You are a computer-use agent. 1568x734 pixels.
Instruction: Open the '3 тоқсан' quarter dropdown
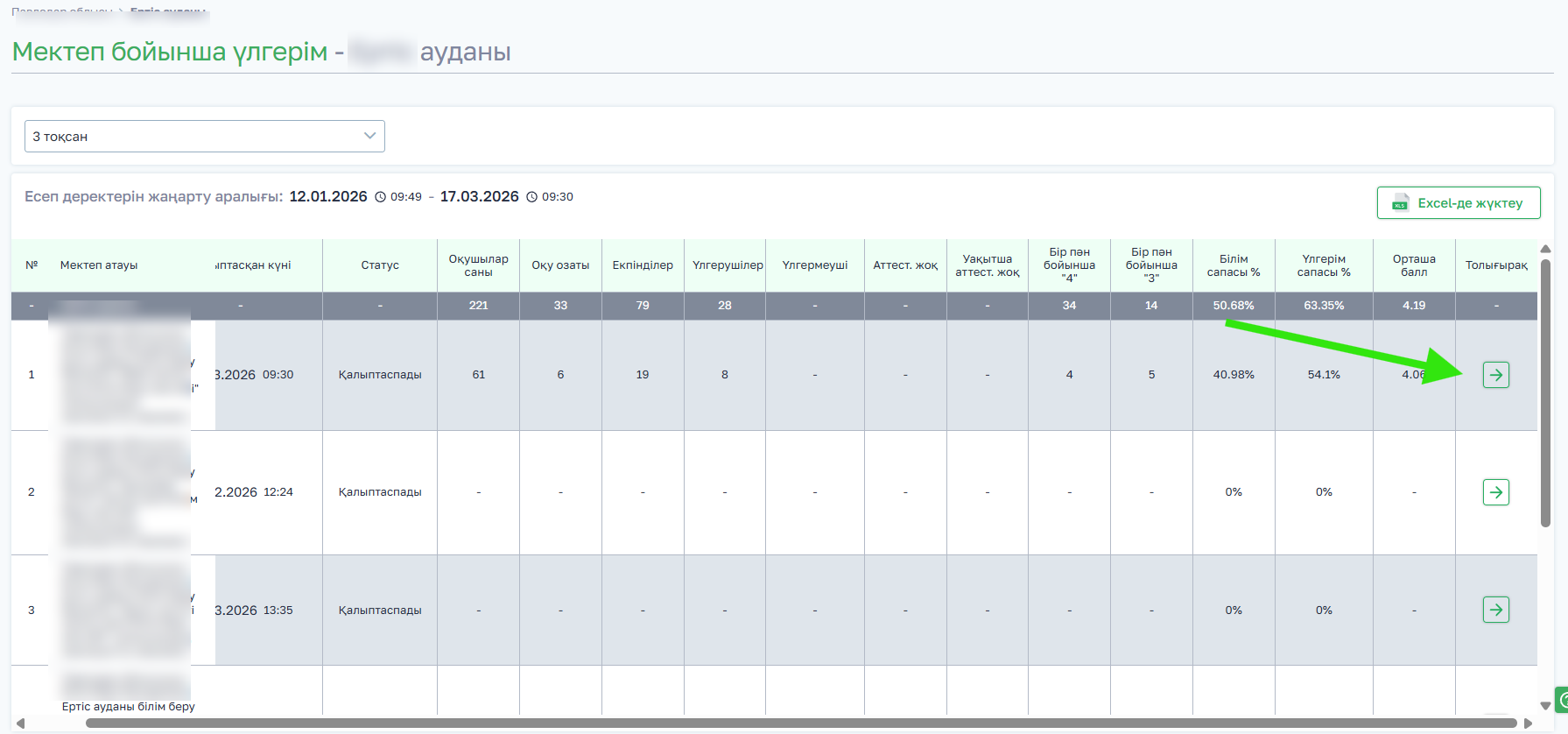pos(204,137)
